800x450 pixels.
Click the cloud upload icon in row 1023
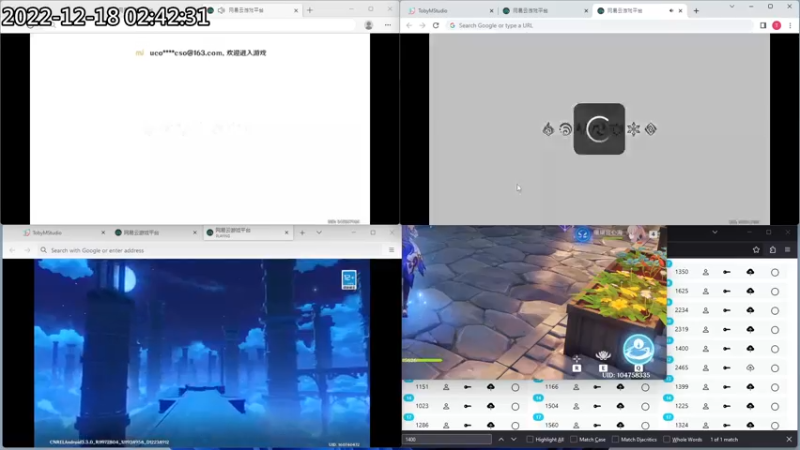tap(490, 406)
